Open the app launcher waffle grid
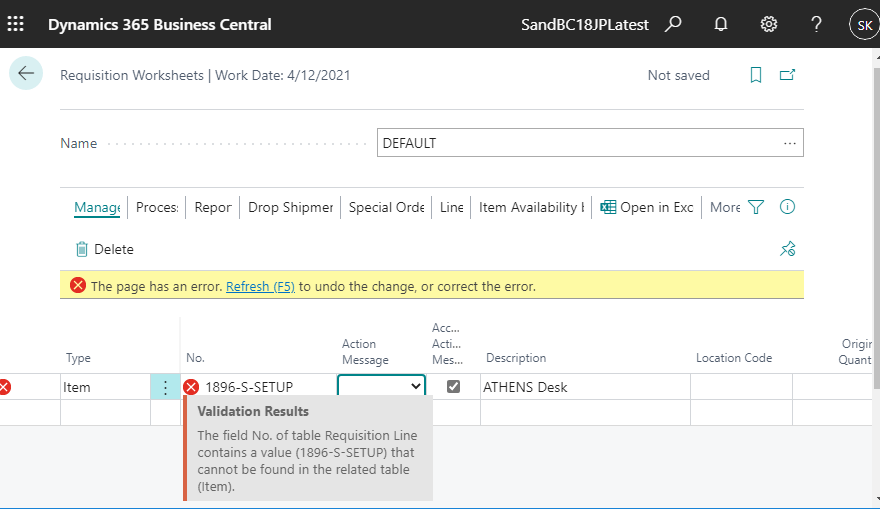This screenshot has width=880, height=509. (16, 24)
